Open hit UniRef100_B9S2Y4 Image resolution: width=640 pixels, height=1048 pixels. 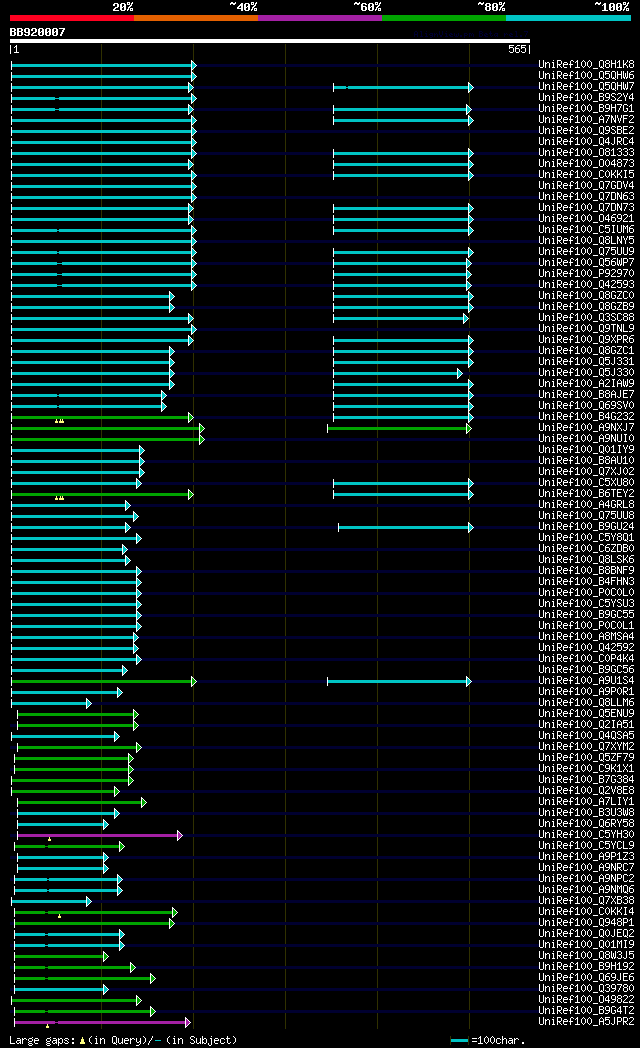pos(587,98)
